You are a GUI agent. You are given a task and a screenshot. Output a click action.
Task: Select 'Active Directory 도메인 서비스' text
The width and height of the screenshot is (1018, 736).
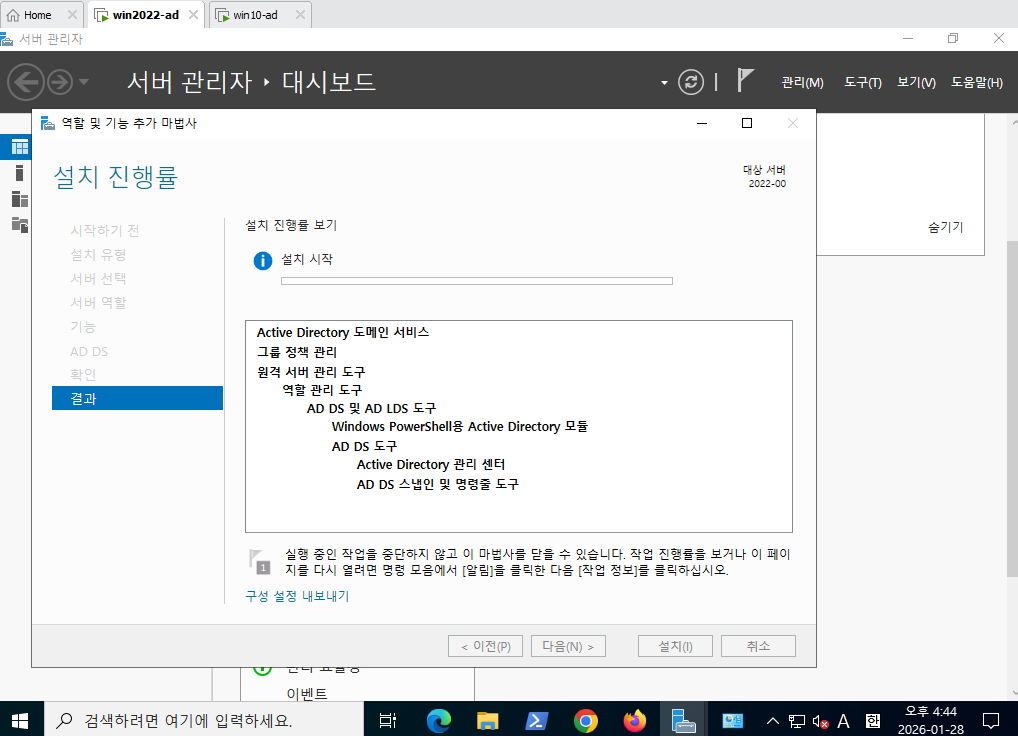[343, 332]
